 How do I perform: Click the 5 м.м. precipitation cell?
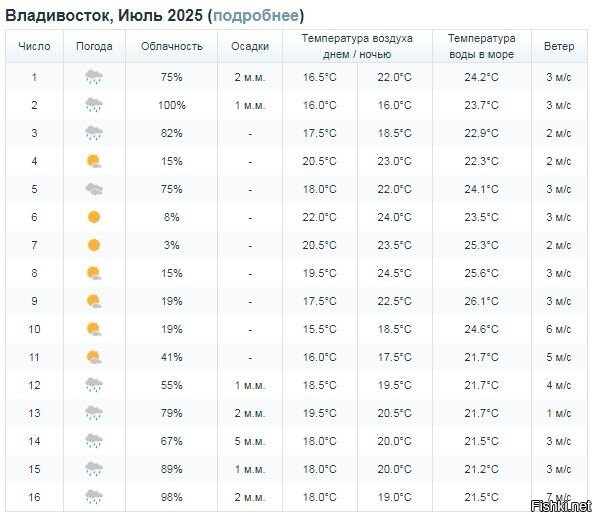(x=250, y=441)
